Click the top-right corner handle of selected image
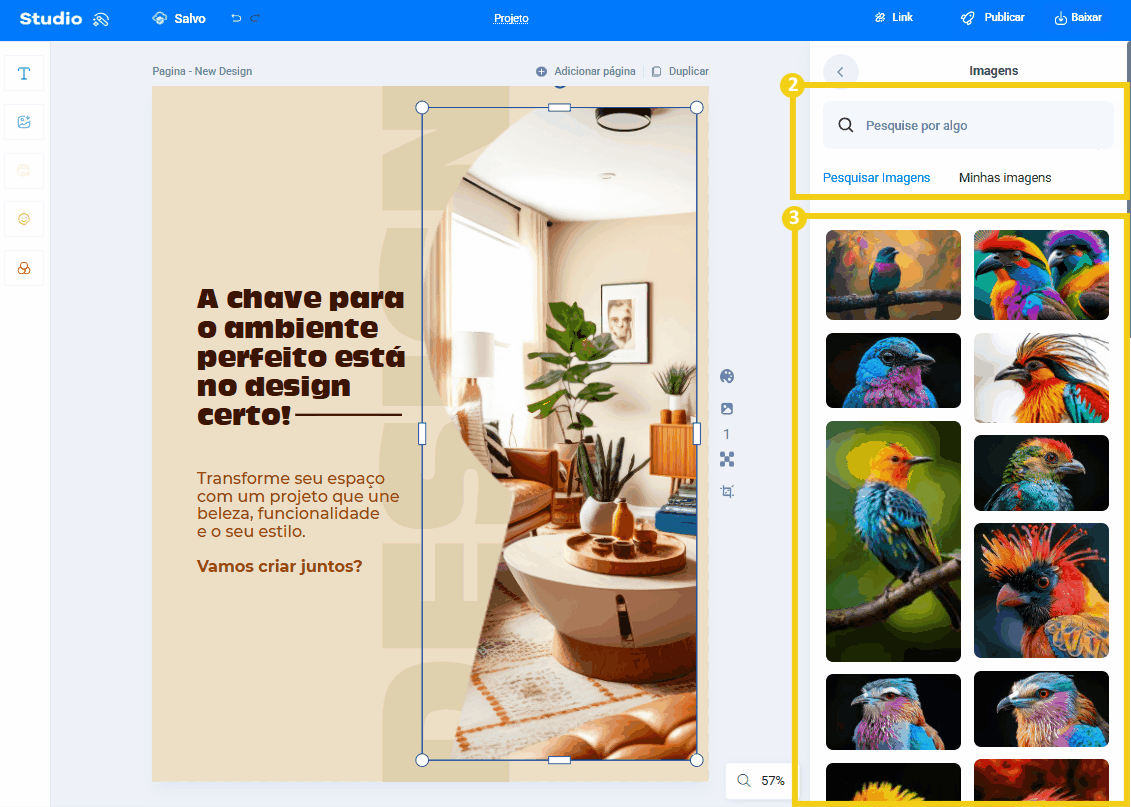 click(x=697, y=107)
